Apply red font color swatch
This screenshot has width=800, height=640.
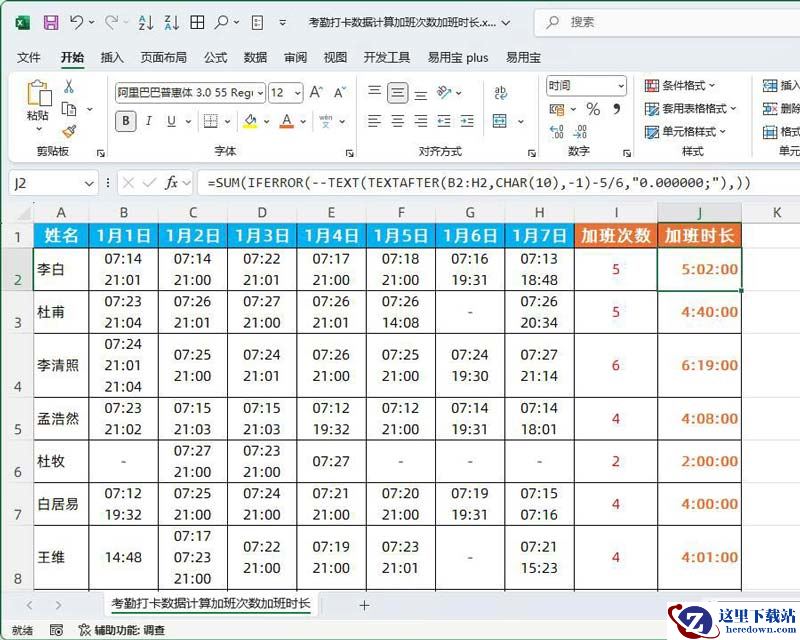(x=287, y=121)
